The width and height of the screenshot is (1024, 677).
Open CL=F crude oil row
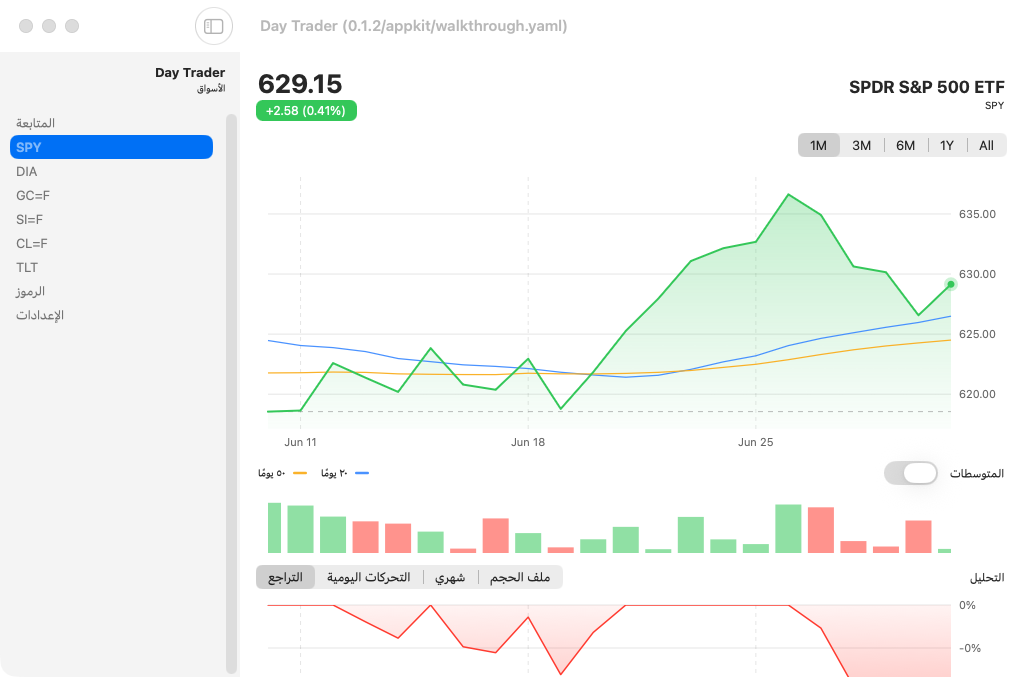(111, 244)
